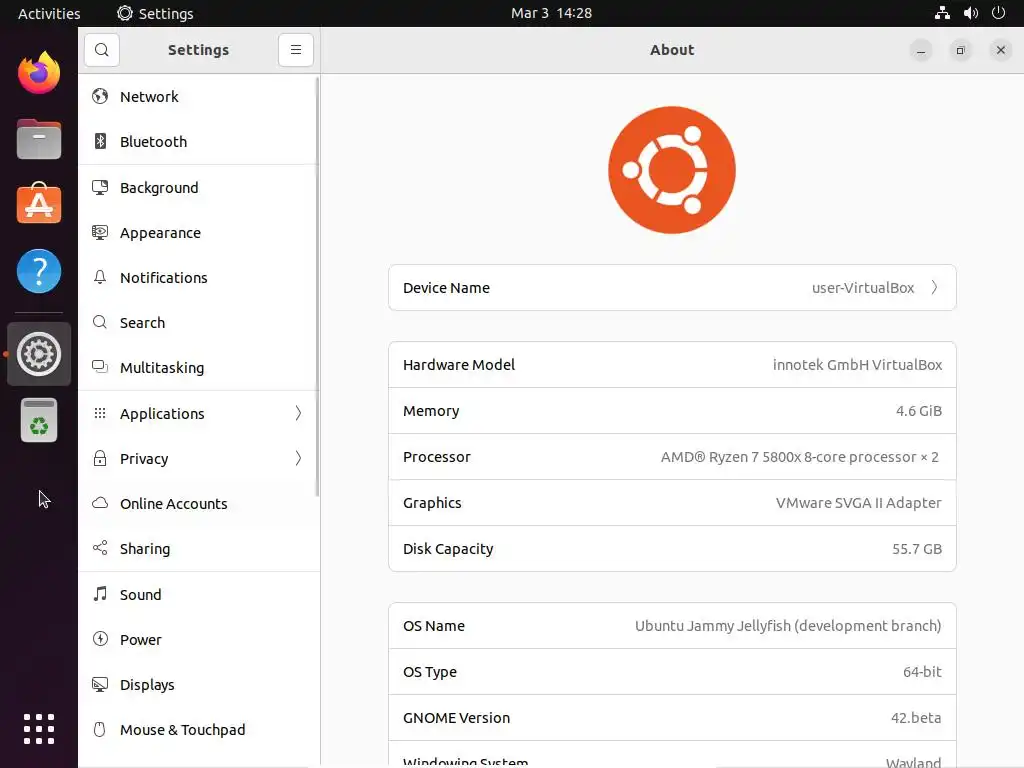
Task: Open Displays settings panel
Action: [199, 684]
